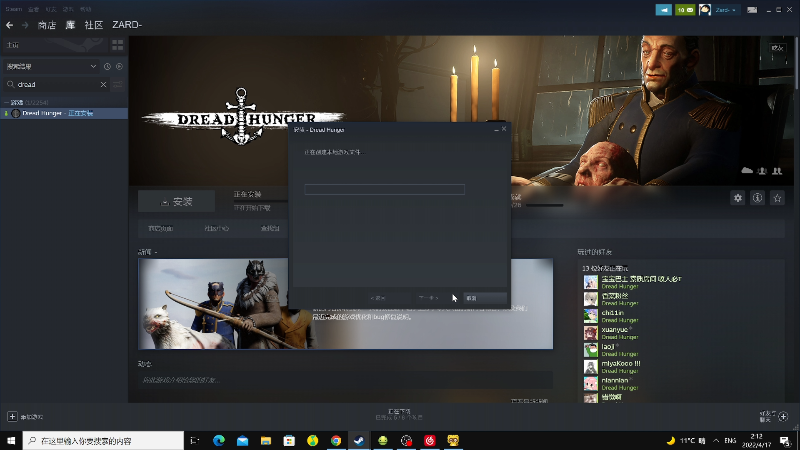Image resolution: width=800 pixels, height=450 pixels.
Task: Go to the 库 (Library) tab
Action: coord(70,25)
